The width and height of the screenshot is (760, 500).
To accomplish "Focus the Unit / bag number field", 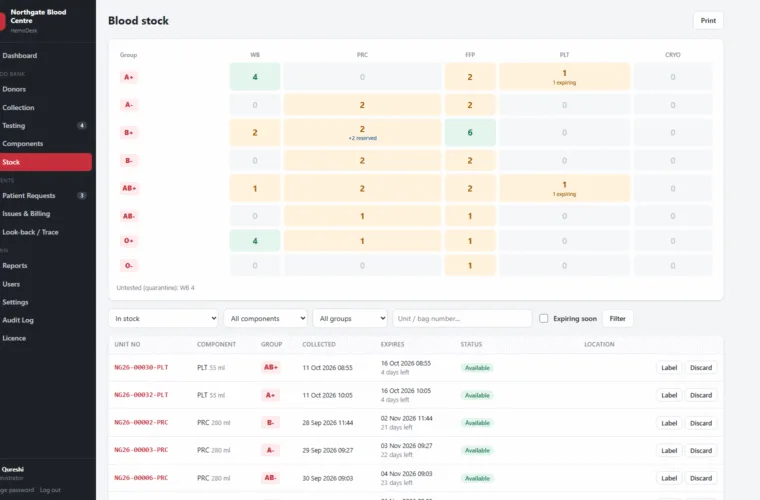I will (462, 318).
